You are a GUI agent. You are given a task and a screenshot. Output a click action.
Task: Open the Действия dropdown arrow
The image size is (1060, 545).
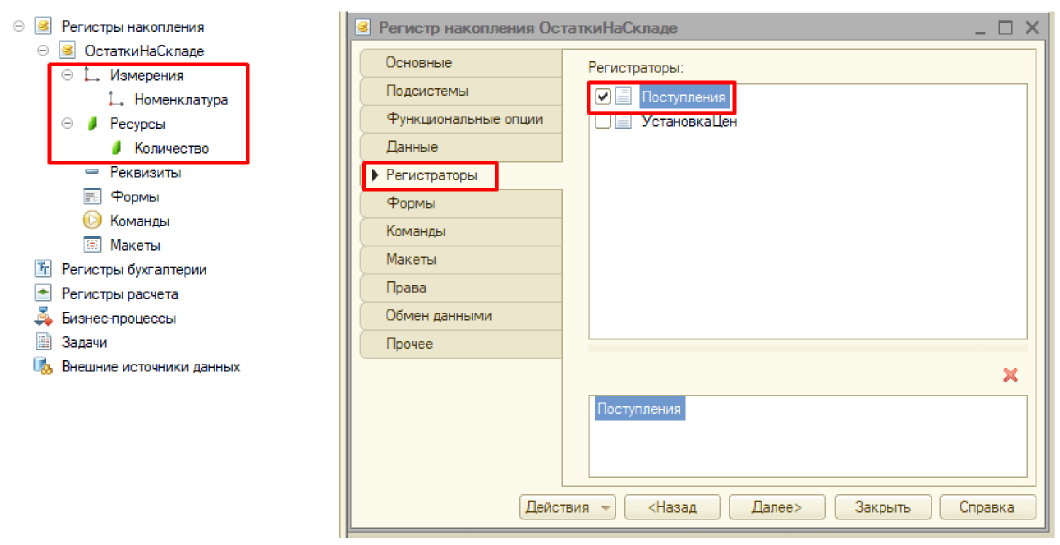click(x=605, y=507)
